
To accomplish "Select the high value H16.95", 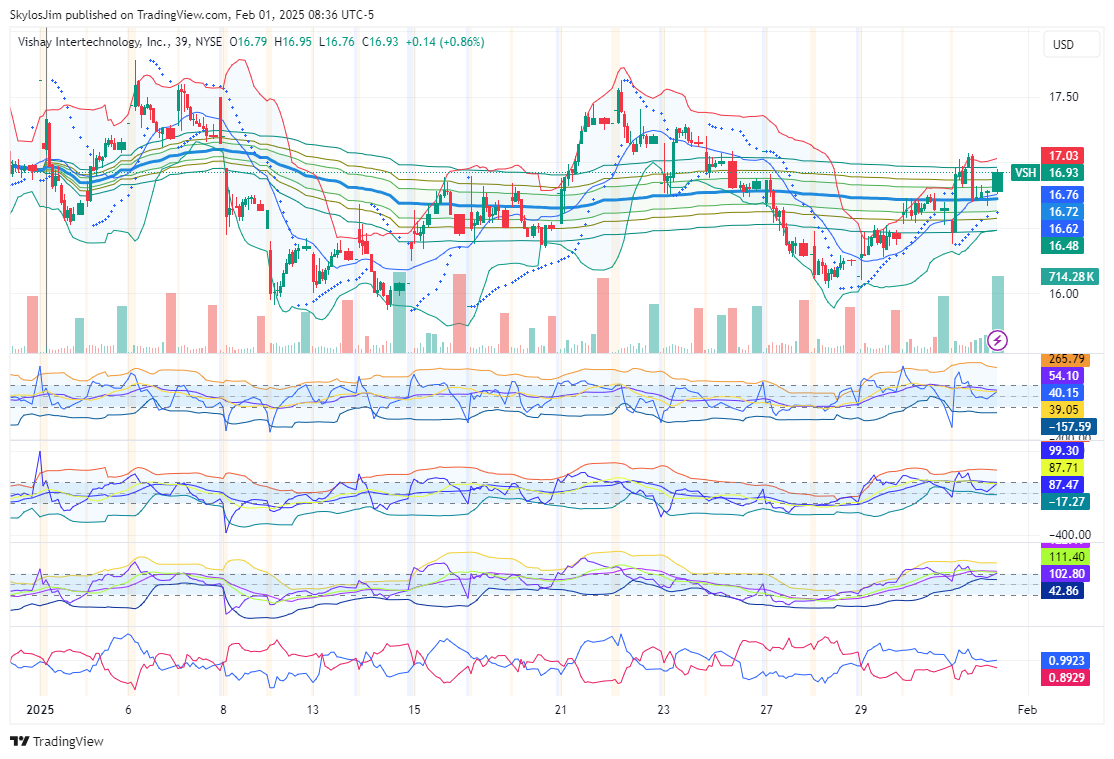I will pos(293,42).
